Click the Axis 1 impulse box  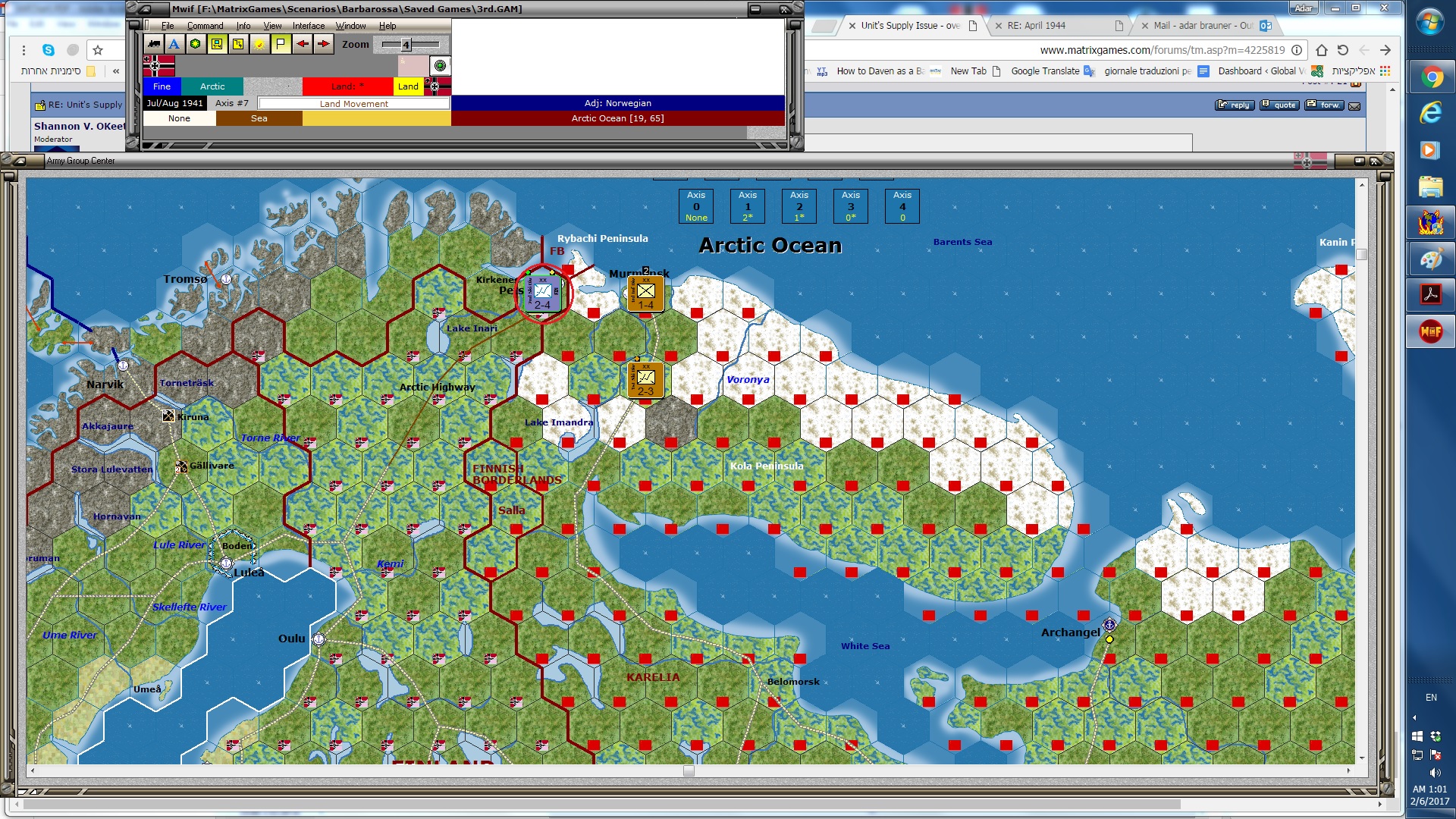click(748, 206)
